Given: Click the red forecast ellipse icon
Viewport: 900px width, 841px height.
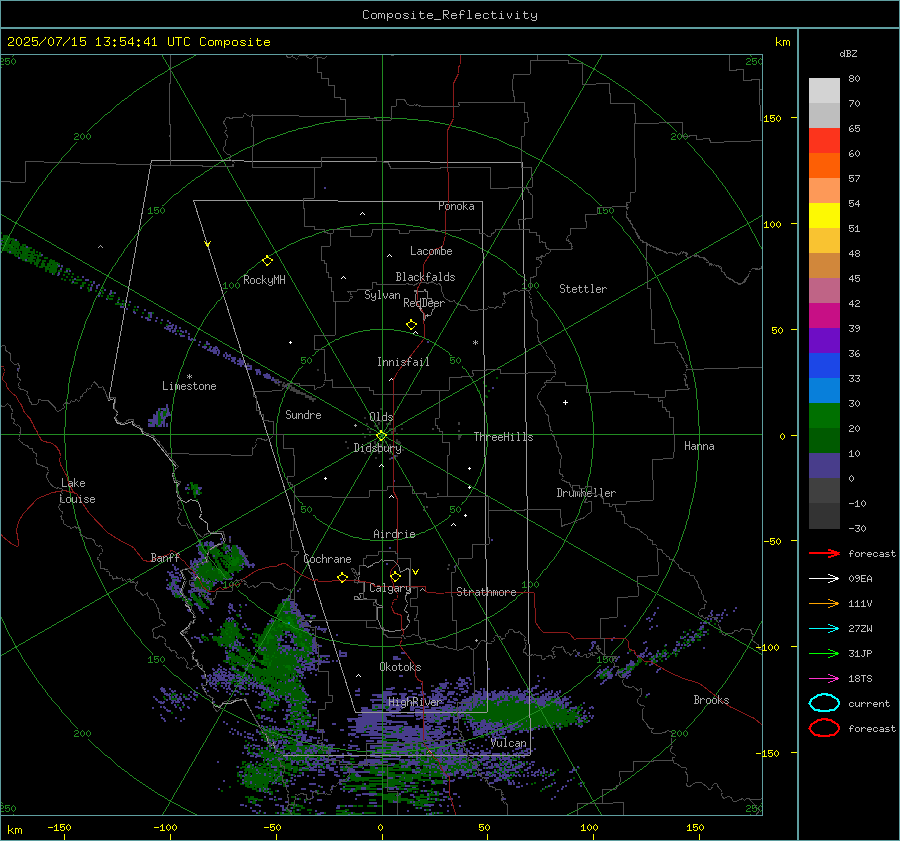Looking at the screenshot, I should [824, 728].
